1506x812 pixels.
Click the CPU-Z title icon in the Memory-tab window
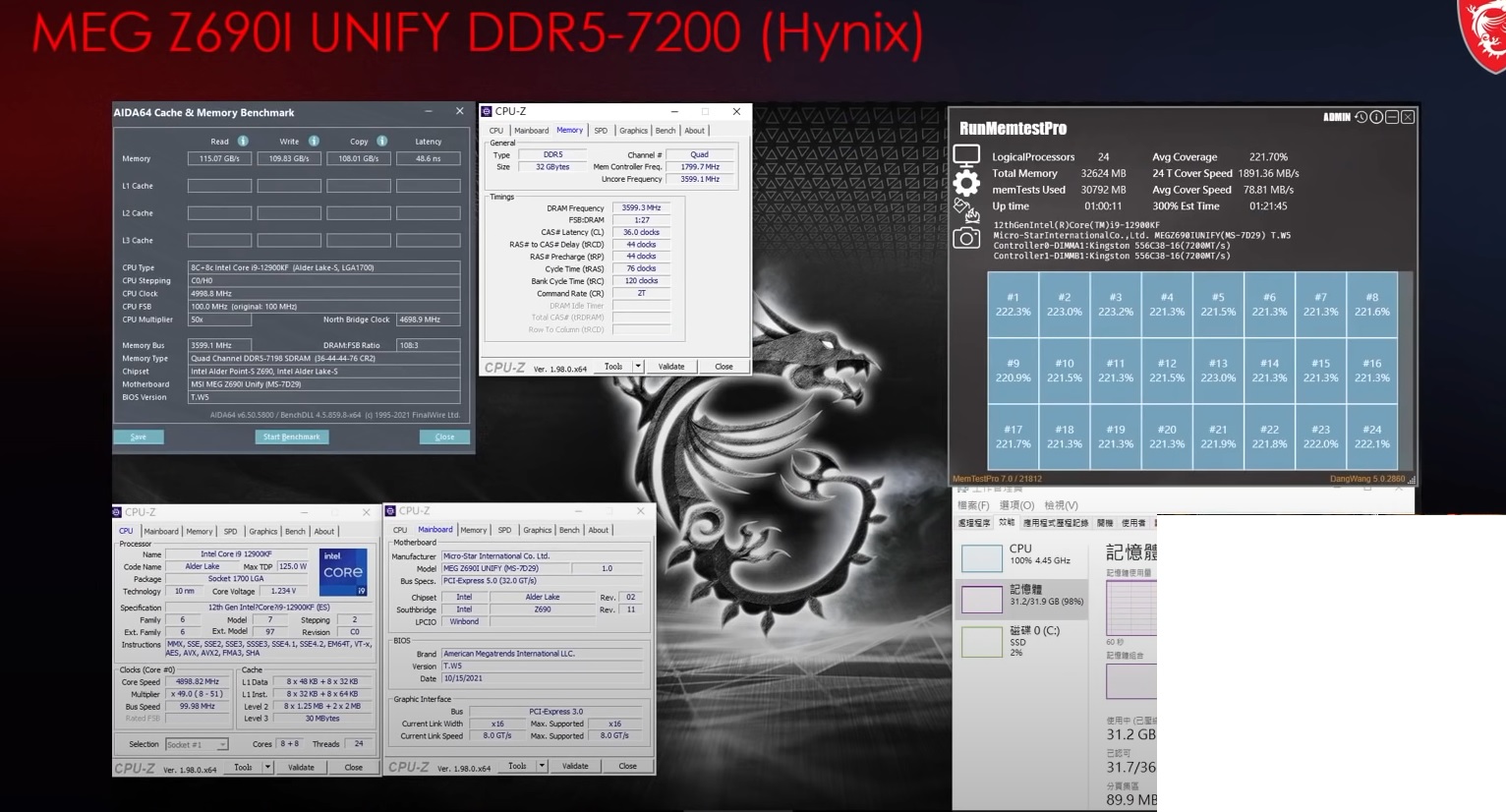[x=487, y=112]
